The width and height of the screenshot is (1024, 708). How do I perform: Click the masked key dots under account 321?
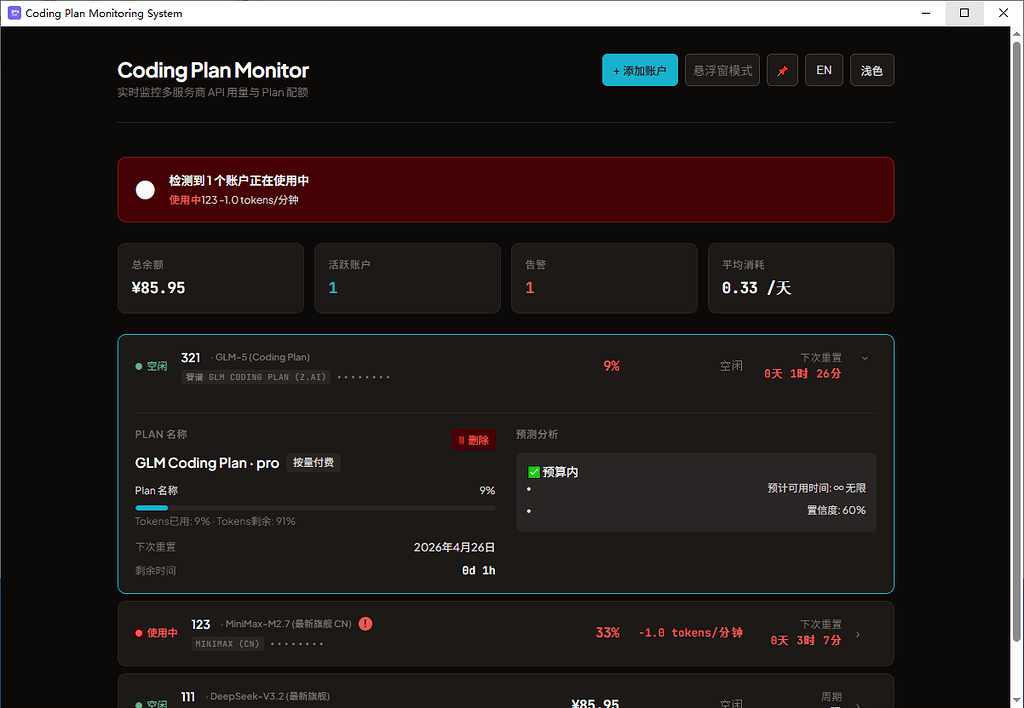(364, 377)
